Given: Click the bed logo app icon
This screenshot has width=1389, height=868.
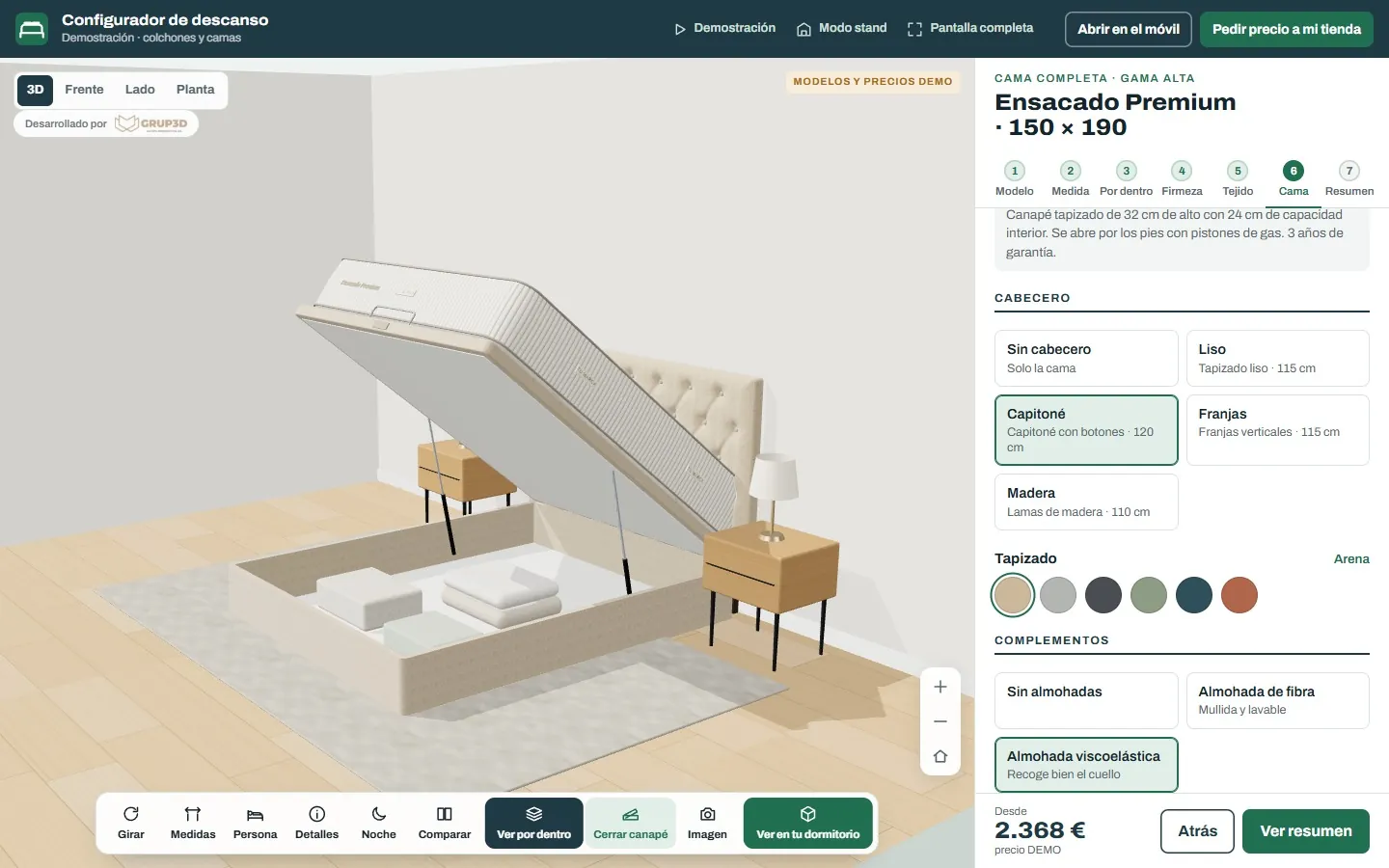Looking at the screenshot, I should tap(32, 29).
